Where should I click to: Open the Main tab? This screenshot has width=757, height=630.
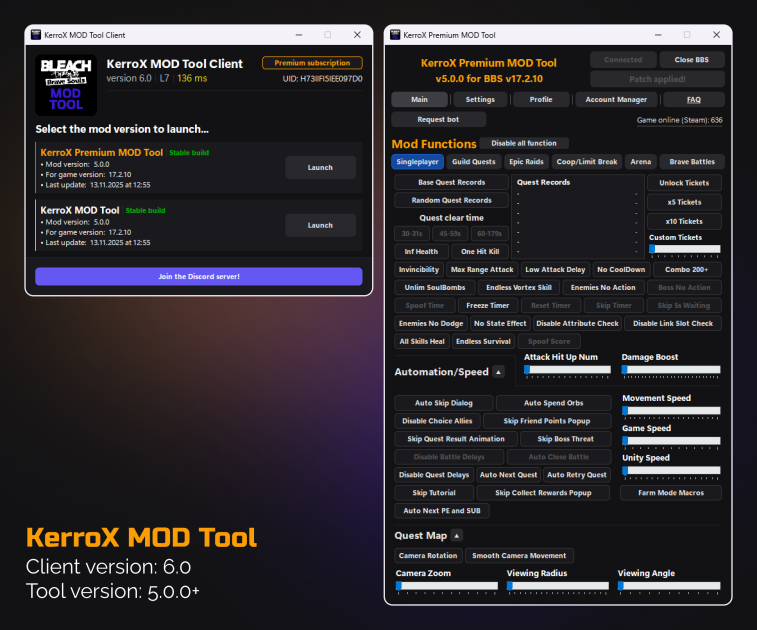(420, 99)
